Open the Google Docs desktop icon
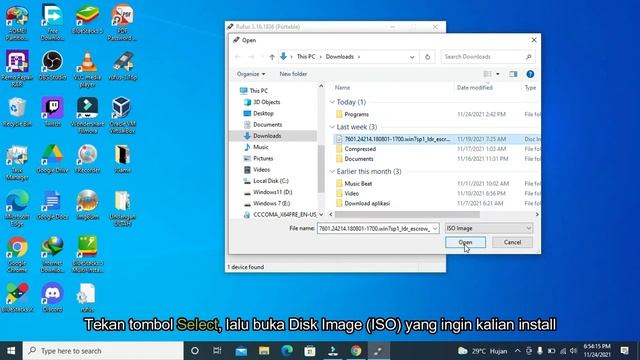 tap(52, 205)
